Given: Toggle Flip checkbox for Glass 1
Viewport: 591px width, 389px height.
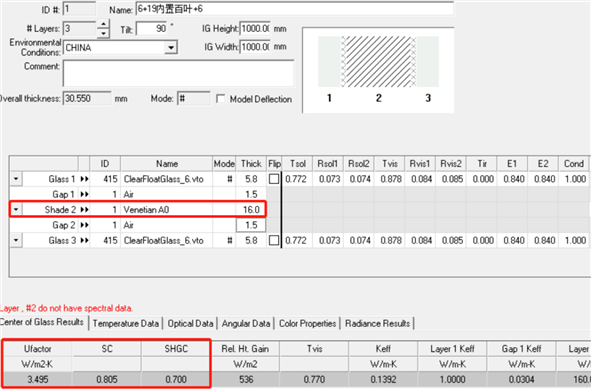Looking at the screenshot, I should (x=274, y=179).
